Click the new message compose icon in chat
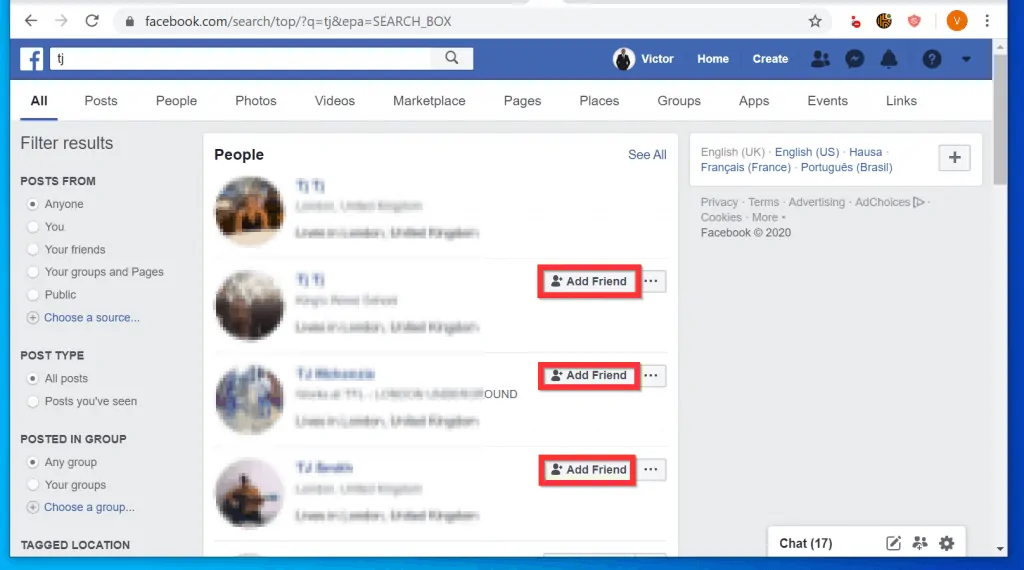This screenshot has height=570, width=1024. [894, 543]
